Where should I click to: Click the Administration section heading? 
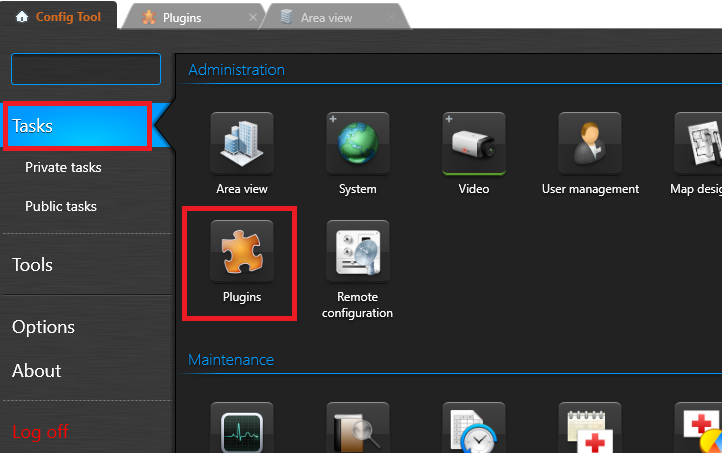(237, 70)
